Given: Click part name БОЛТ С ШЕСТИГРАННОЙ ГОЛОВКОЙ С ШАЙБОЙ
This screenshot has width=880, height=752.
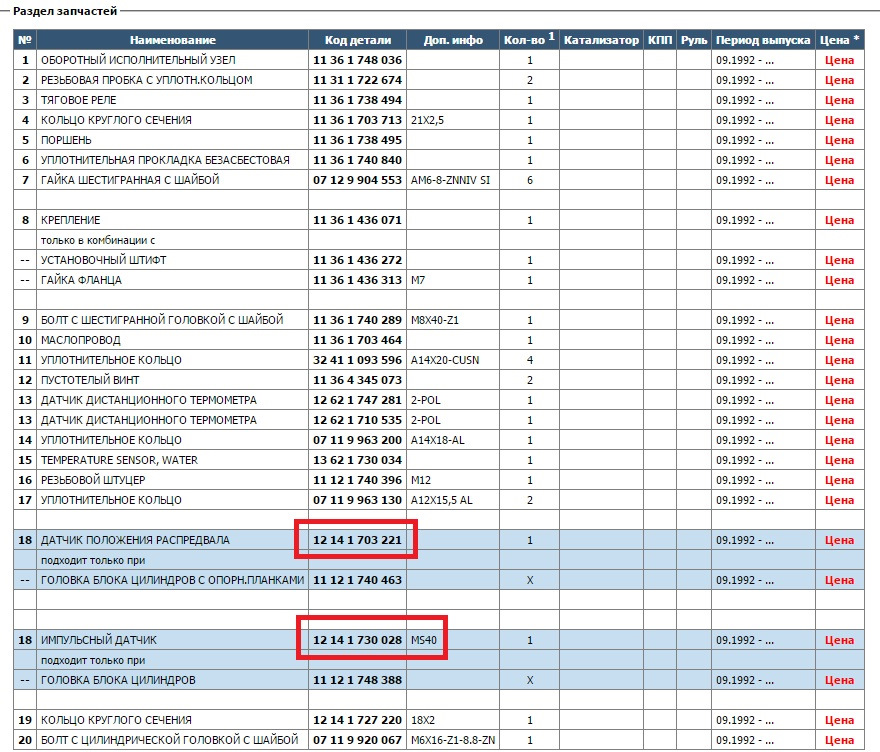Looking at the screenshot, I should click(x=162, y=320).
